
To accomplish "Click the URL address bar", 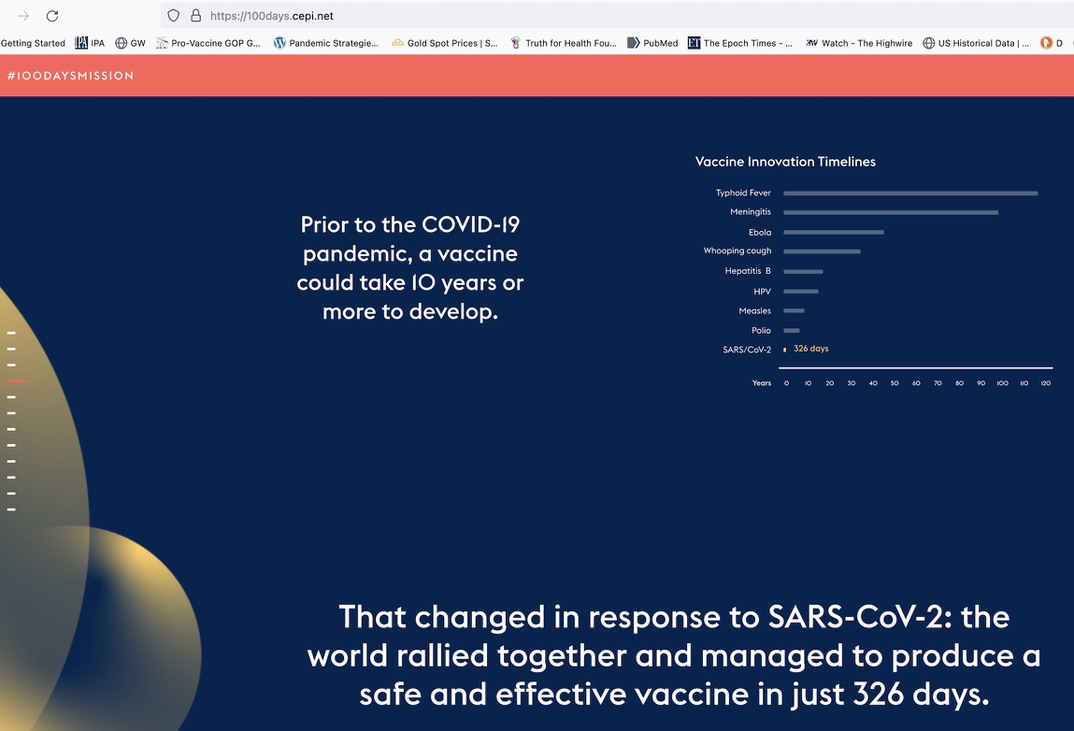I will click(600, 16).
